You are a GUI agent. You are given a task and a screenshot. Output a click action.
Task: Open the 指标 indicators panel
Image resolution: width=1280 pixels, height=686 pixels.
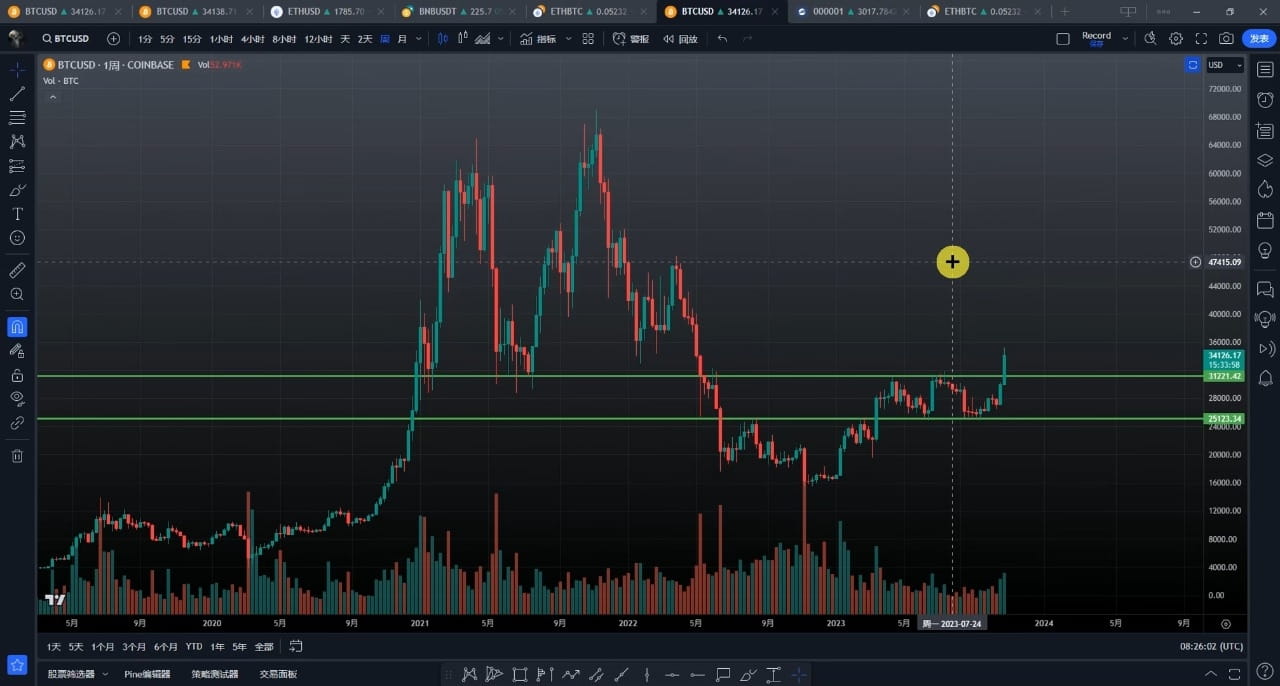[x=545, y=38]
